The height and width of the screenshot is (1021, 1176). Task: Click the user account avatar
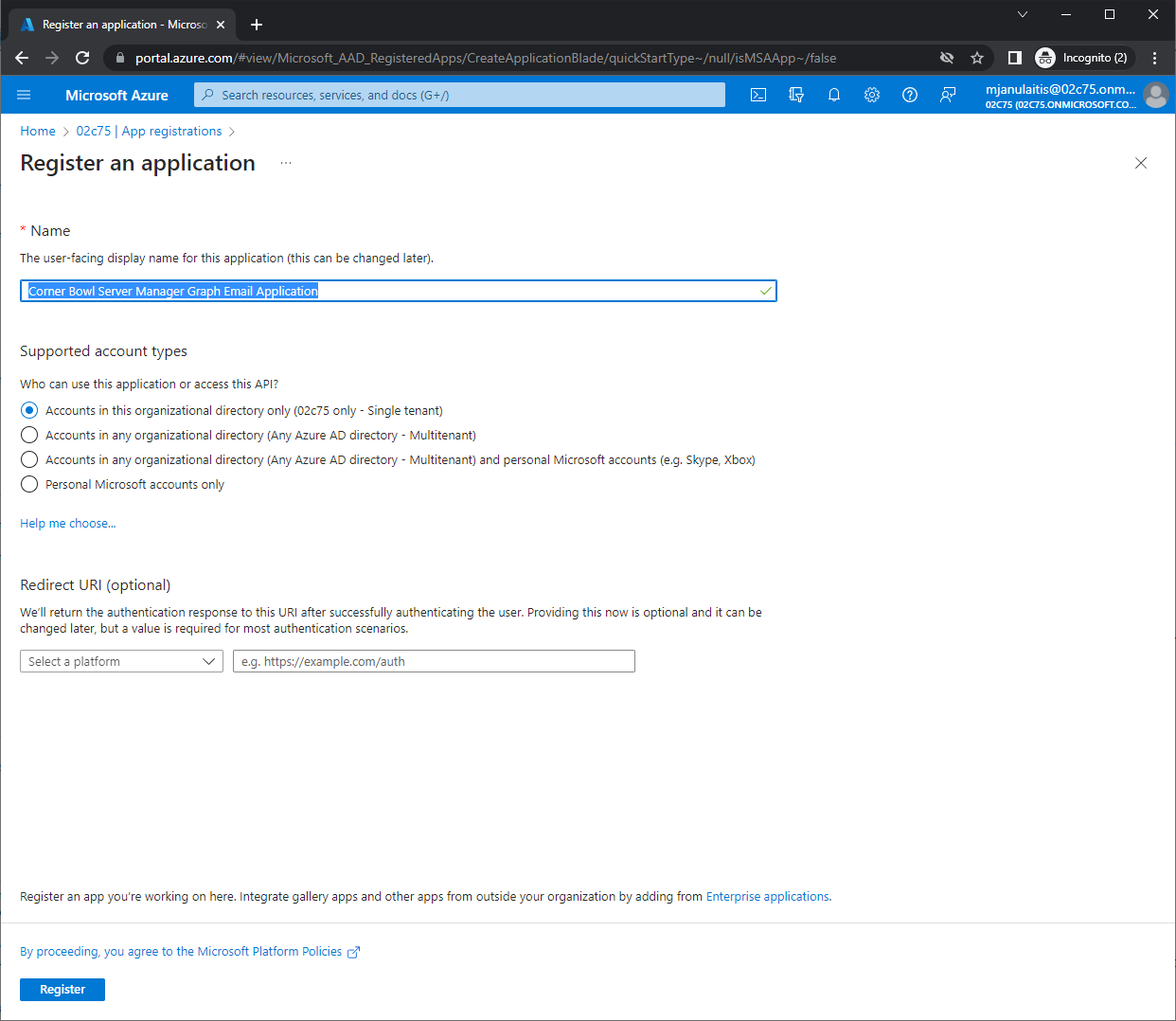point(1155,95)
